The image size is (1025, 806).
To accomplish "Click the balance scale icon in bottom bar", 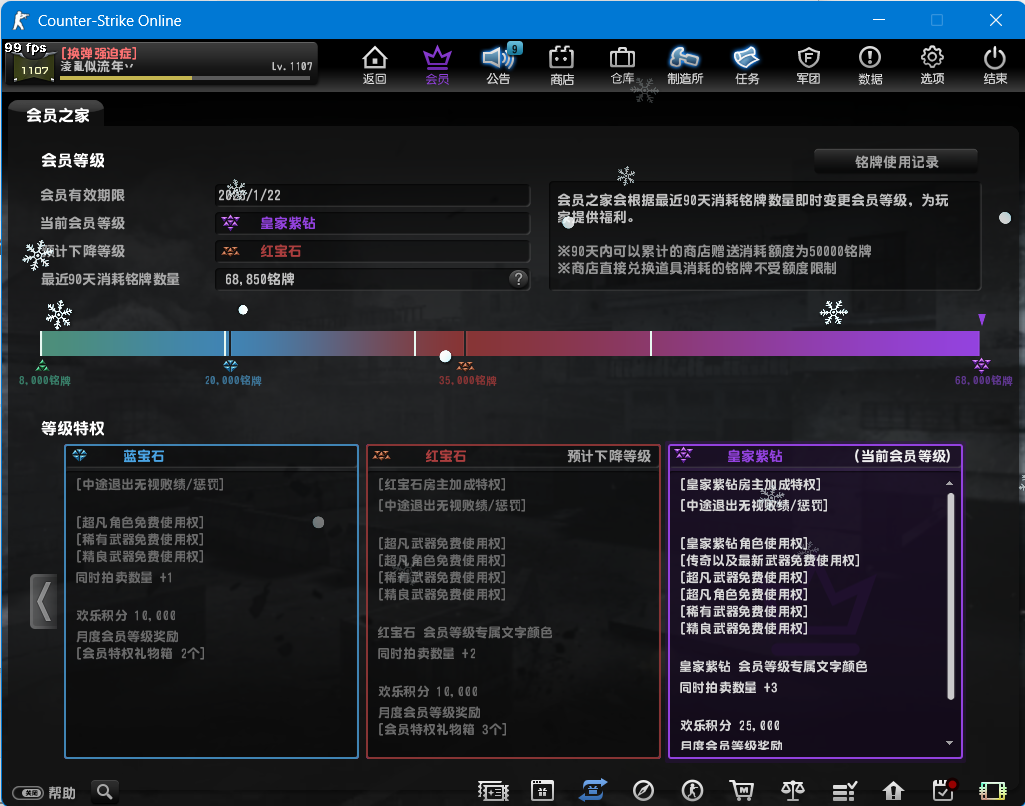I will pyautogui.click(x=793, y=790).
